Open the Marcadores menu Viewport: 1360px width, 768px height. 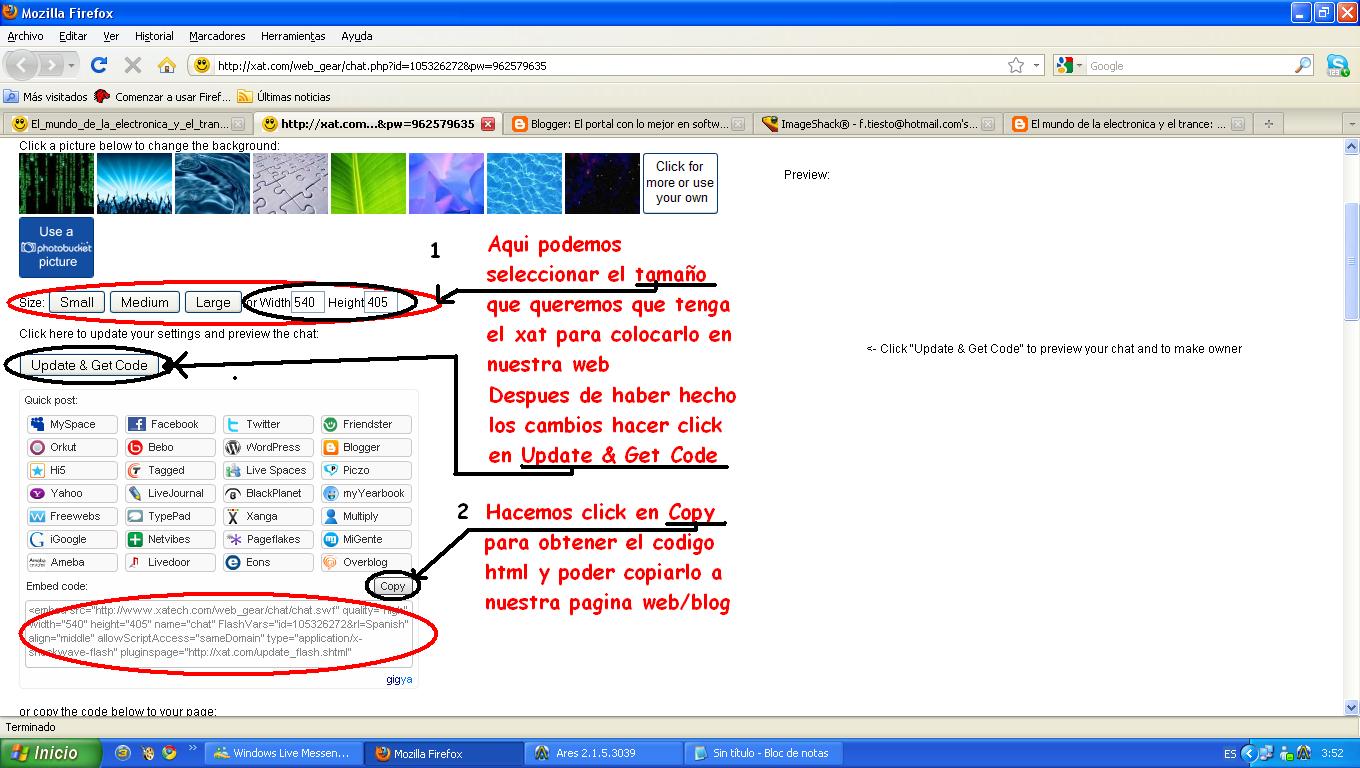217,36
